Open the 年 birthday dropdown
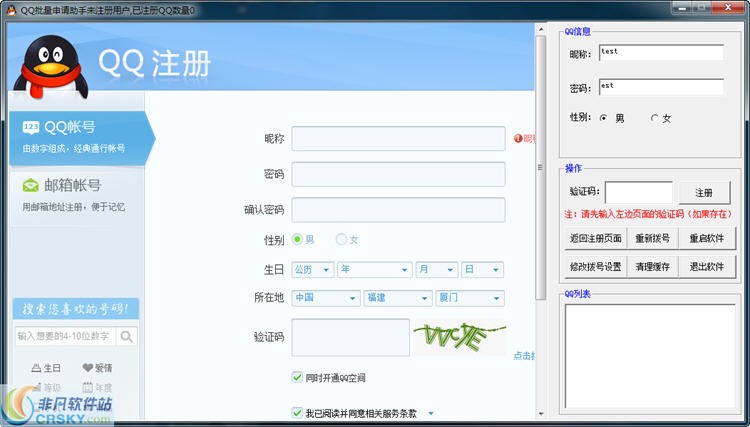 tap(375, 270)
